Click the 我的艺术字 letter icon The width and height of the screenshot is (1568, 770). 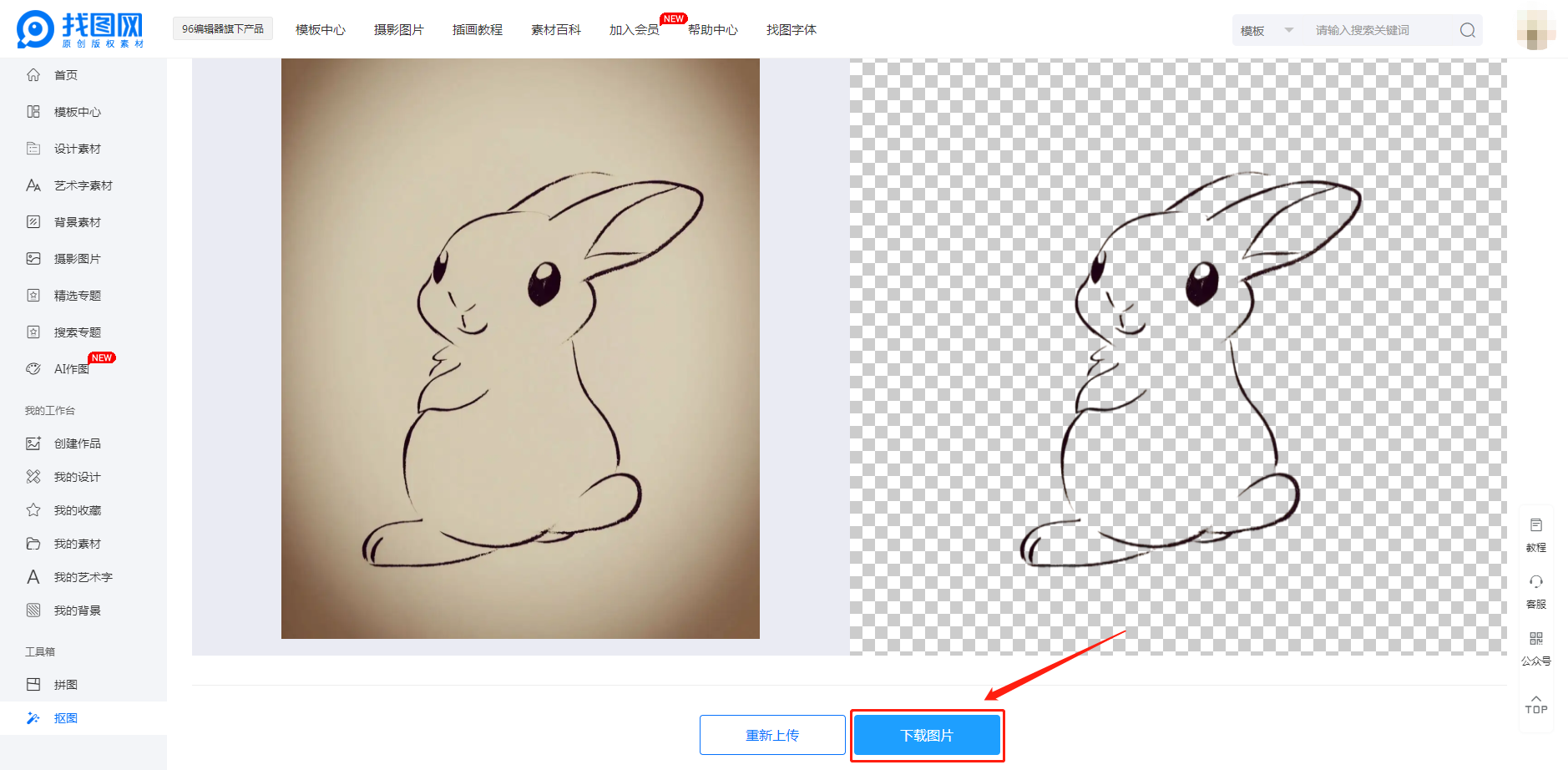click(33, 577)
